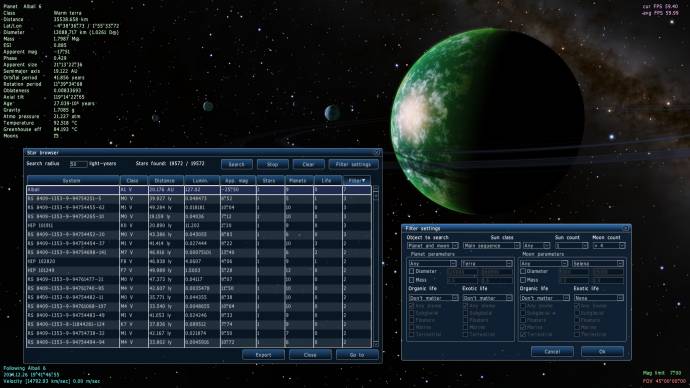Toggle moon Diameter filter checkbox
690x388 pixels.
click(x=523, y=272)
